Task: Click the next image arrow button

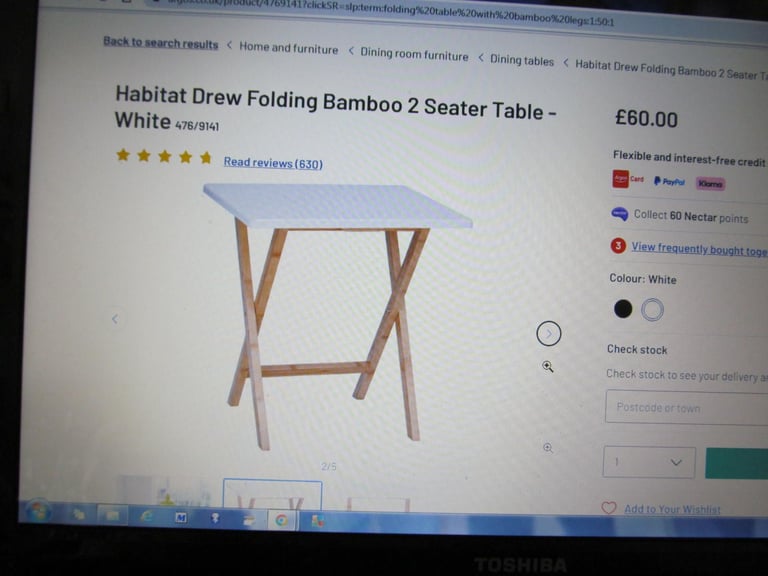Action: point(548,334)
